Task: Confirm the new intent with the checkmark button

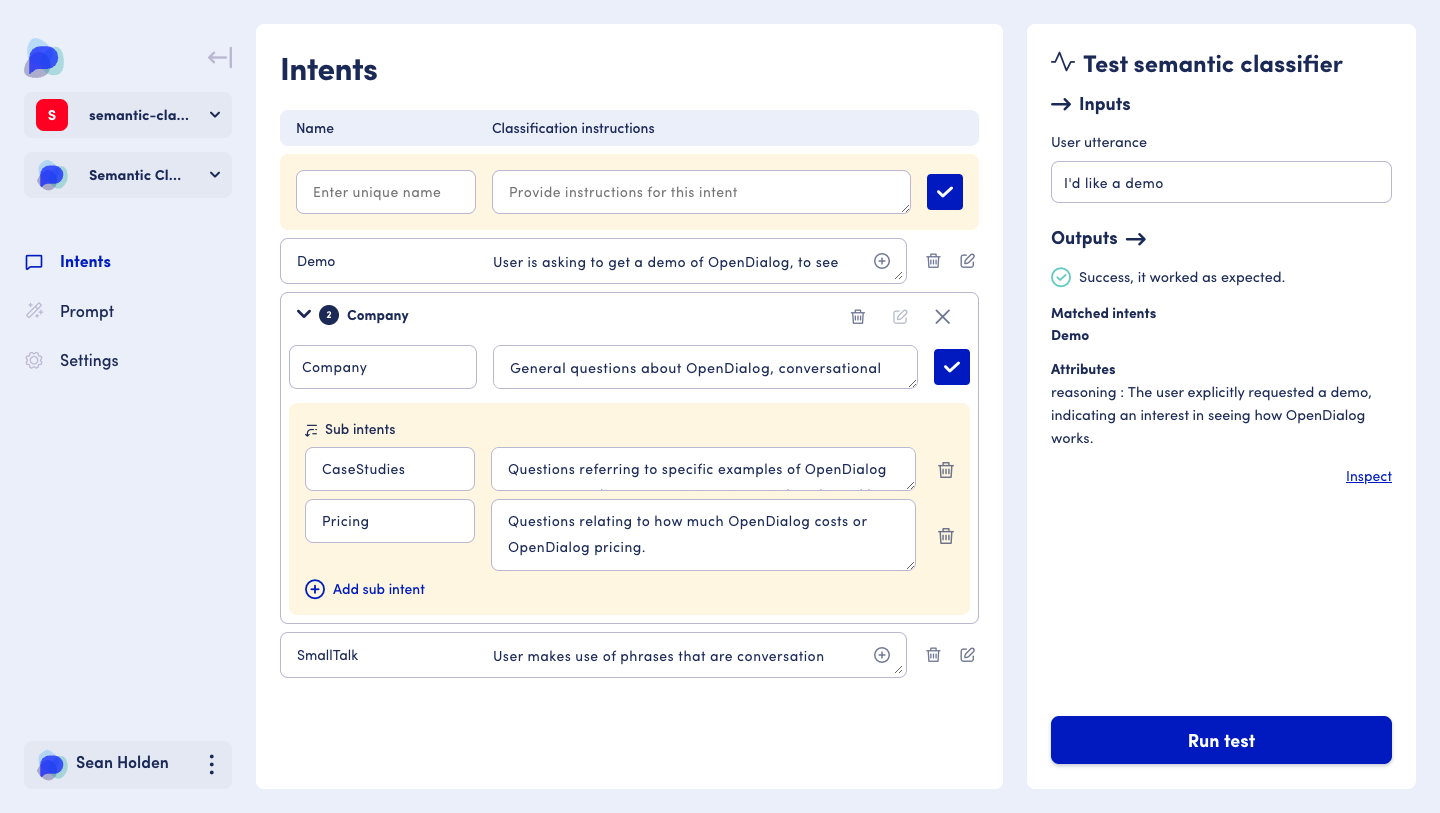Action: click(944, 191)
